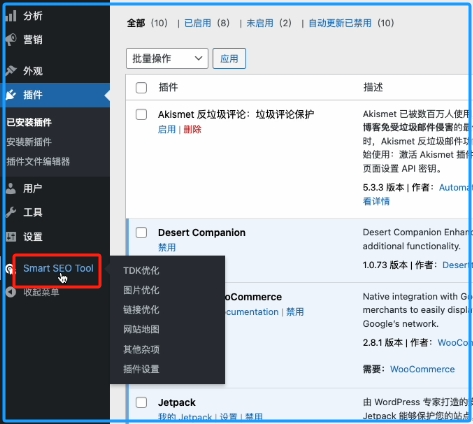Click 禁用 under Desert Companion
The image size is (473, 424).
pos(167,247)
